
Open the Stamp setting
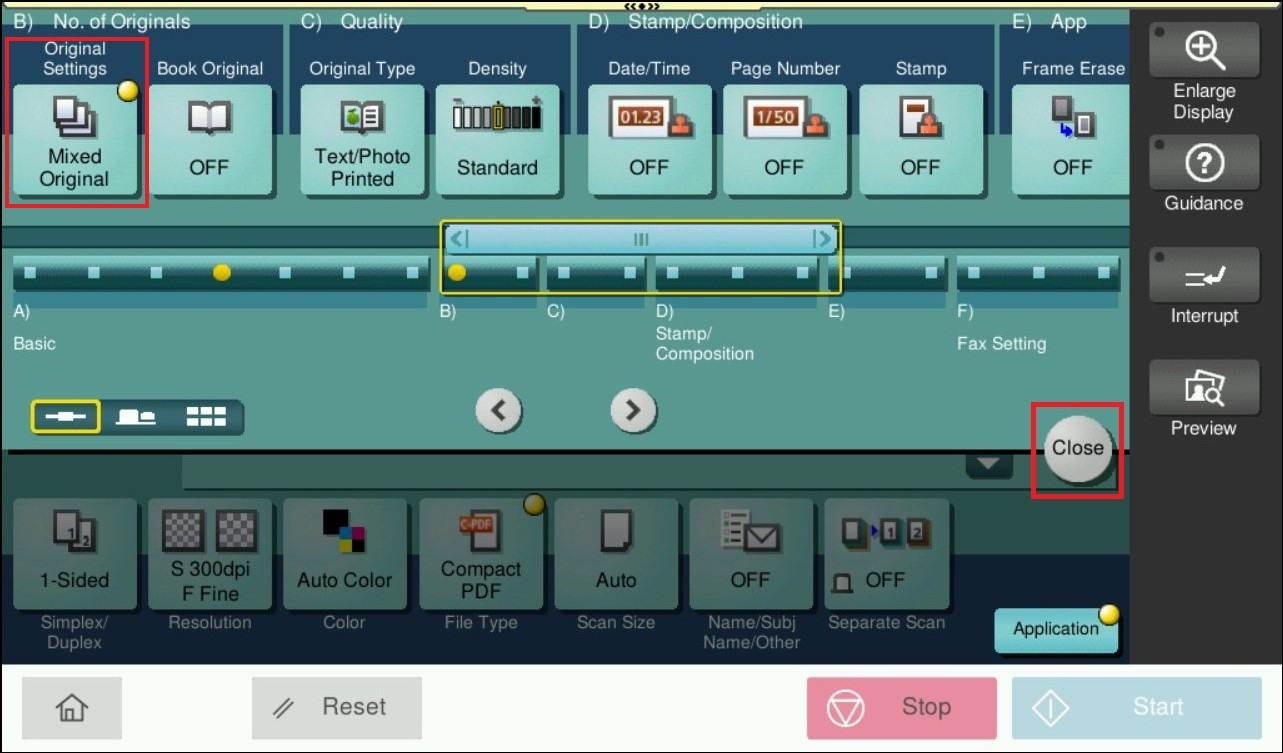(x=920, y=140)
